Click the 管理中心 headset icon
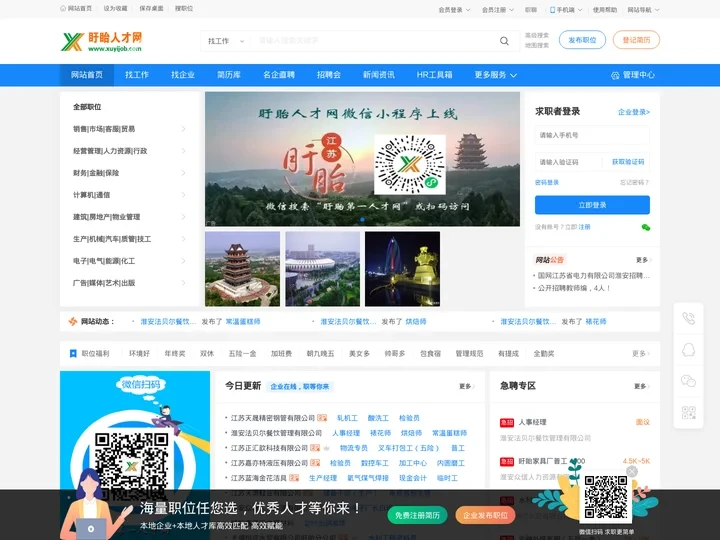 click(x=615, y=75)
